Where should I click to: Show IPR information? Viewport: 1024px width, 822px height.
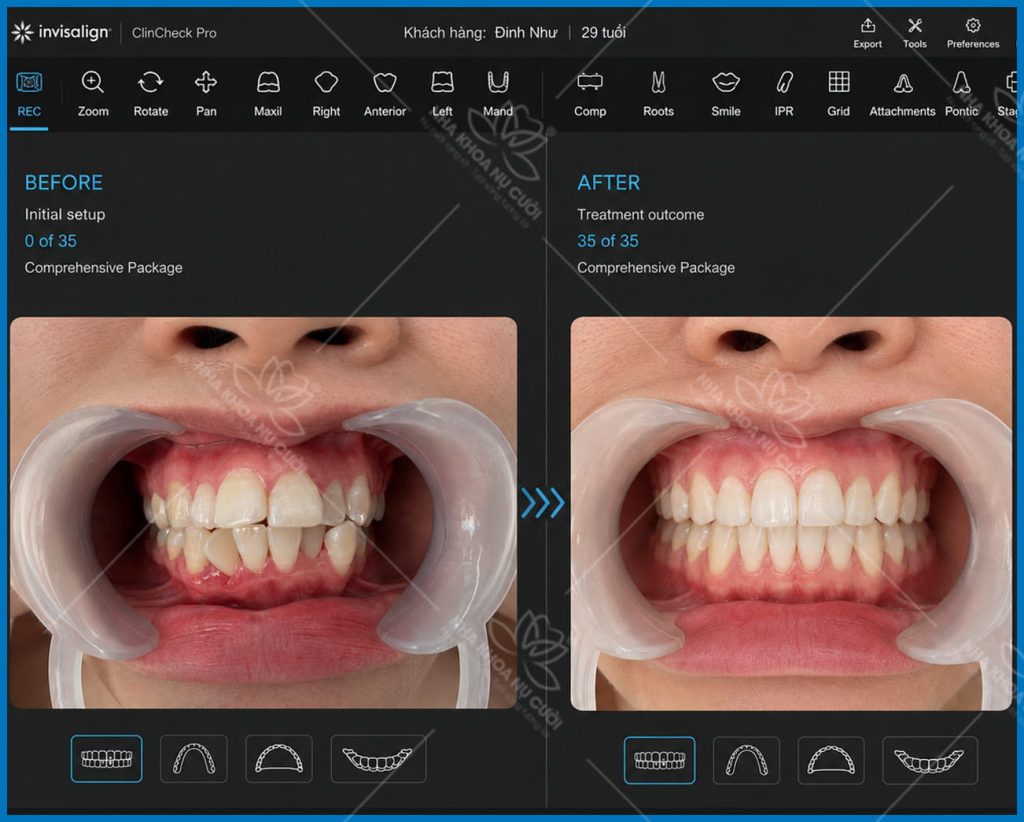pyautogui.click(x=784, y=95)
